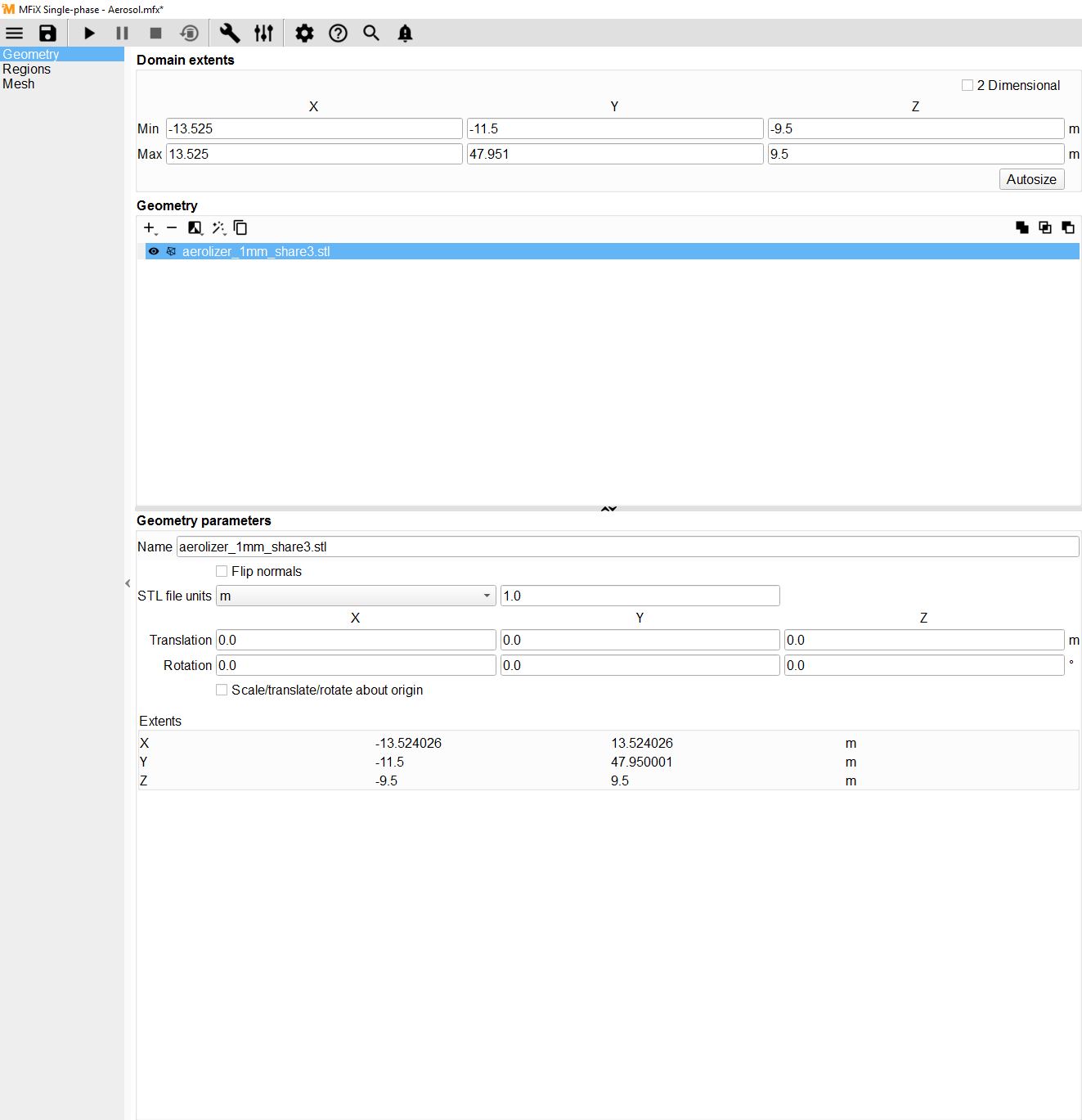Switch to the Mesh pane
Viewport: 1082px width, 1120px height.
(x=62, y=83)
